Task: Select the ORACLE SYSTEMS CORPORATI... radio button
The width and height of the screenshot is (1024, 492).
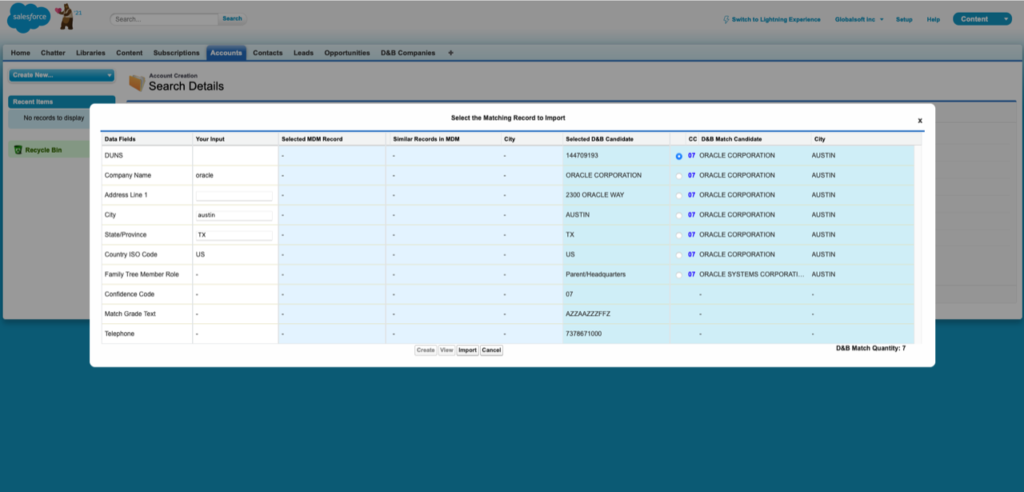Action: pyautogui.click(x=679, y=275)
